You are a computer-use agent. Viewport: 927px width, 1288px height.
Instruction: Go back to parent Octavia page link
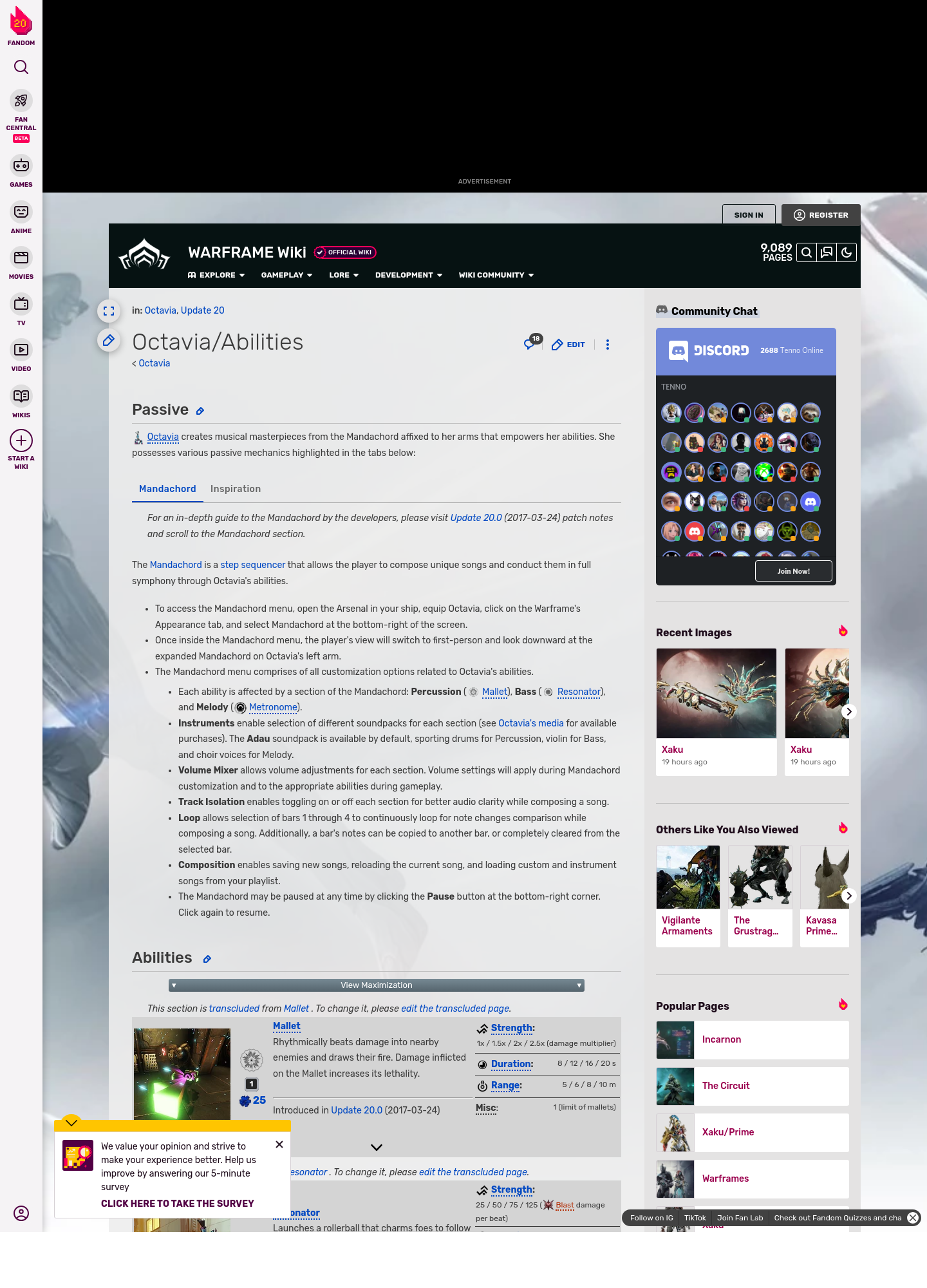pos(154,363)
